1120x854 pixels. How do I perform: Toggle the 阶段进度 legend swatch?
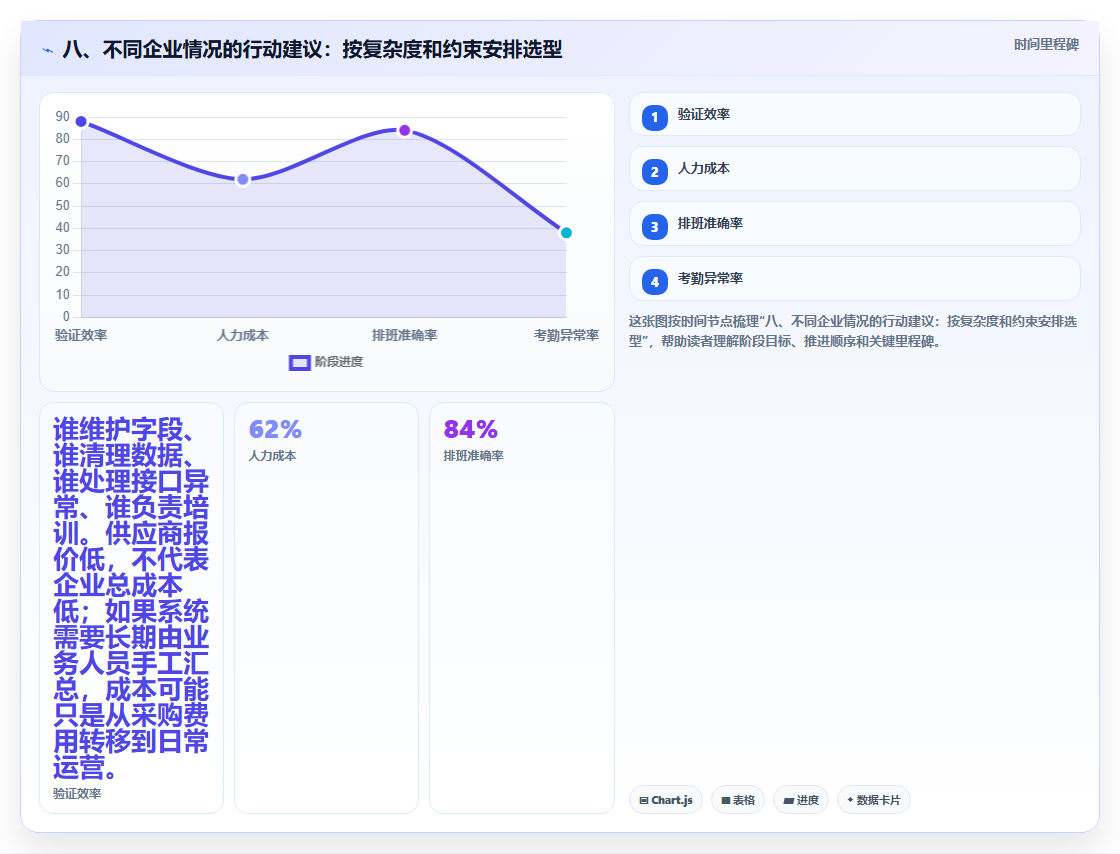click(x=299, y=363)
